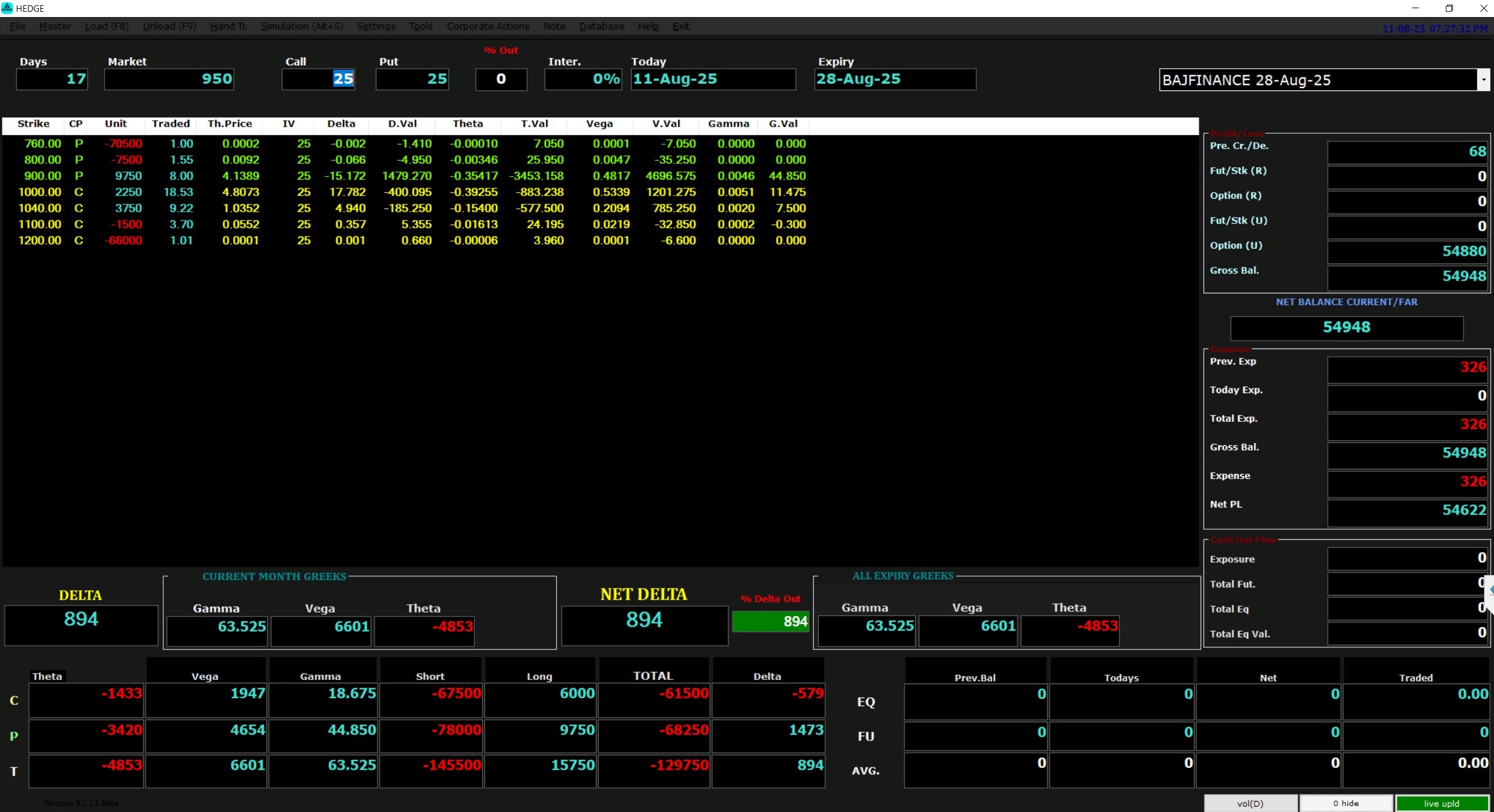The height and width of the screenshot is (812, 1494).
Task: Click the Net Balance value 54948
Action: [x=1347, y=327]
